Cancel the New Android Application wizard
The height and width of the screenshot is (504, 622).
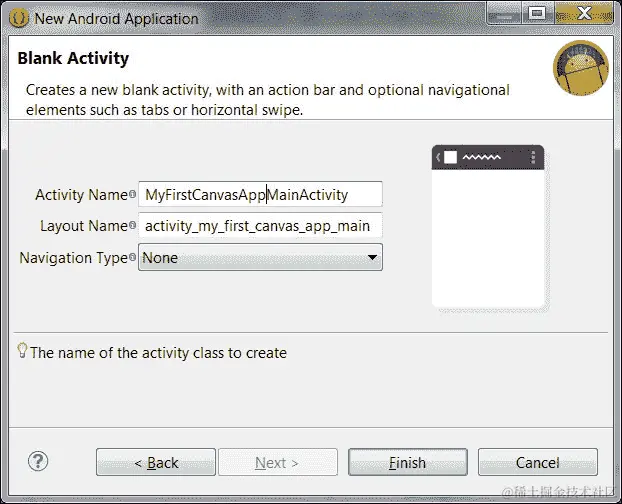(x=538, y=462)
